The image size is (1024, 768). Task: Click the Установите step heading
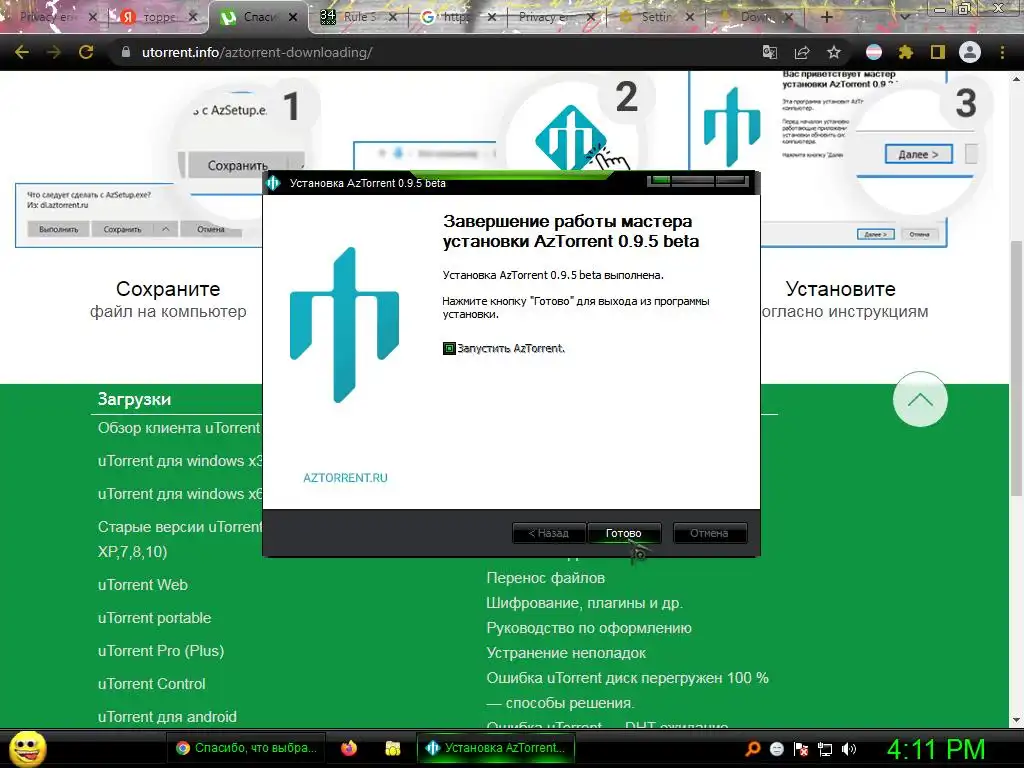(840, 289)
